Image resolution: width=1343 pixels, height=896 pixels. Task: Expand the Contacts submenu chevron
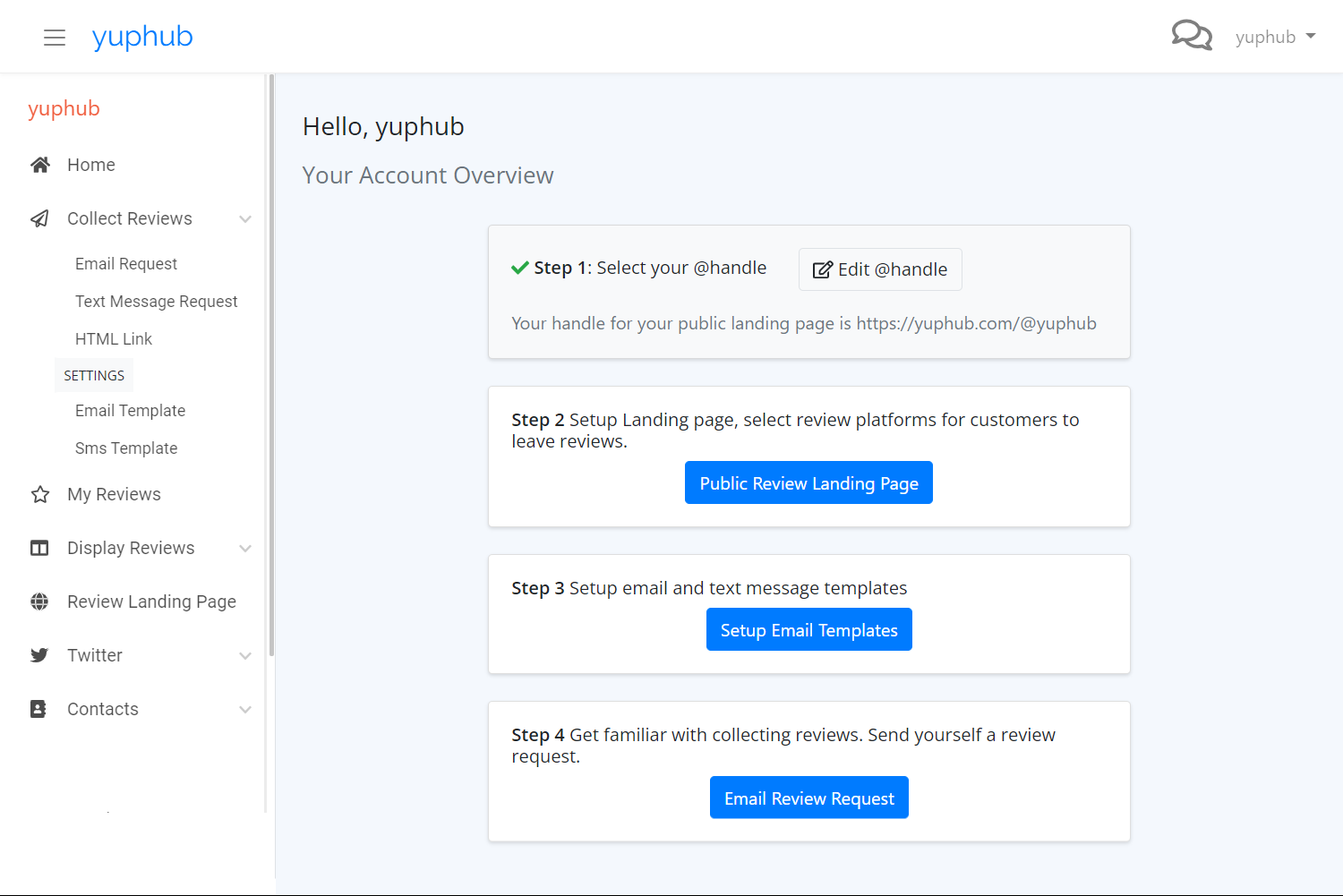(245, 710)
